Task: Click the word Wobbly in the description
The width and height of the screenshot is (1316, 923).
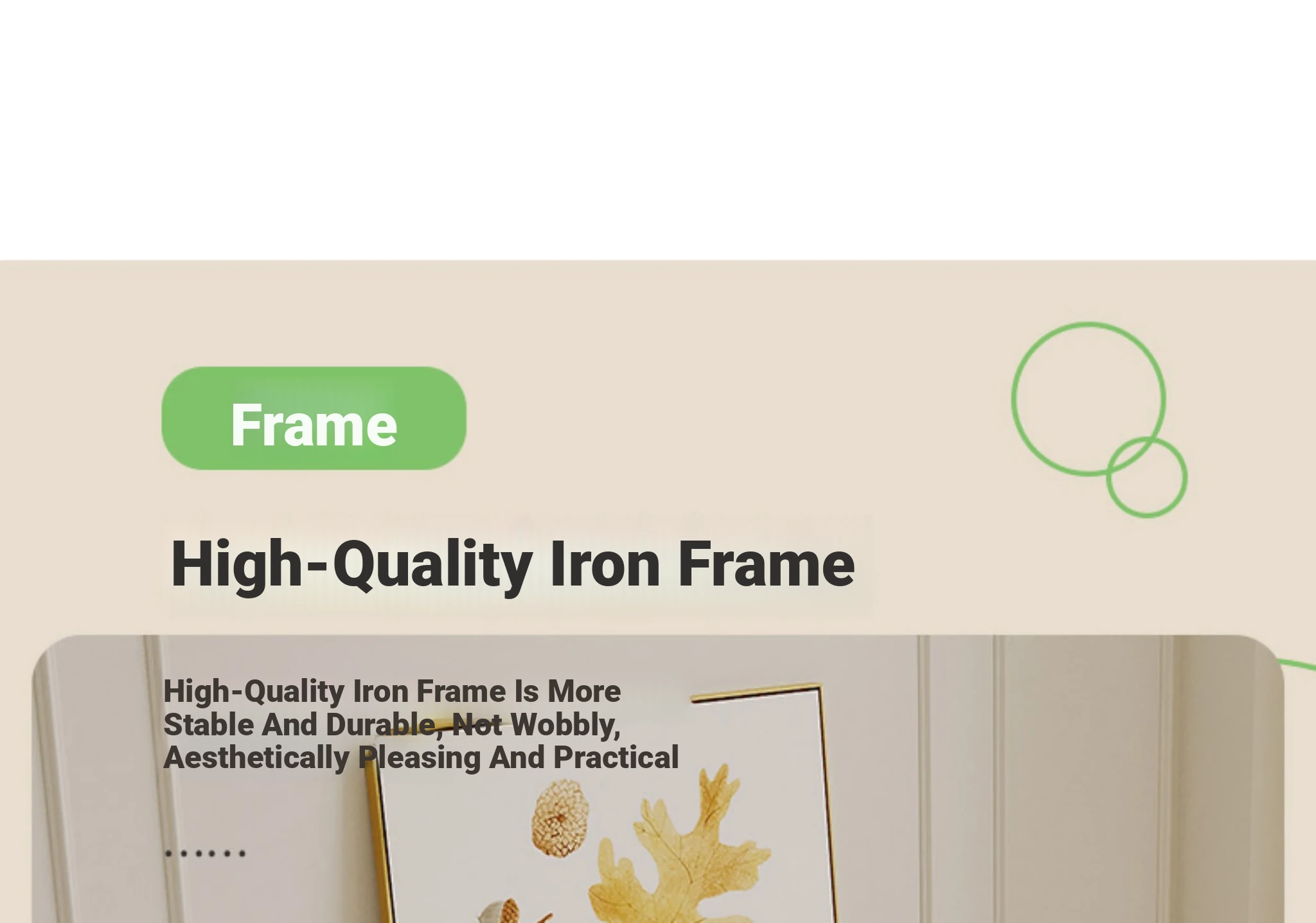Action: click(565, 725)
